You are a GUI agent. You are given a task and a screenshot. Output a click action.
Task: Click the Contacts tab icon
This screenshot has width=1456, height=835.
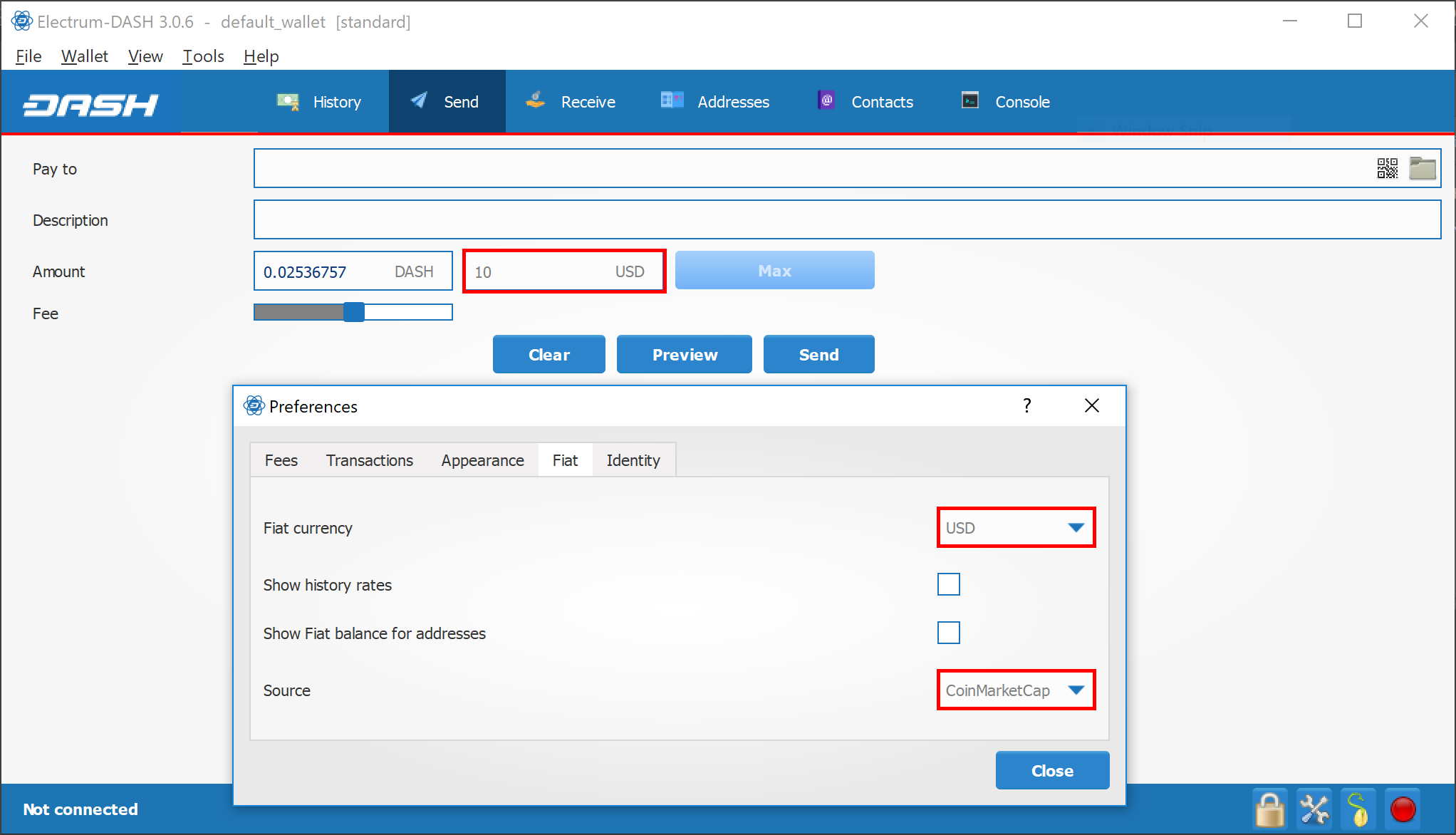(x=826, y=100)
